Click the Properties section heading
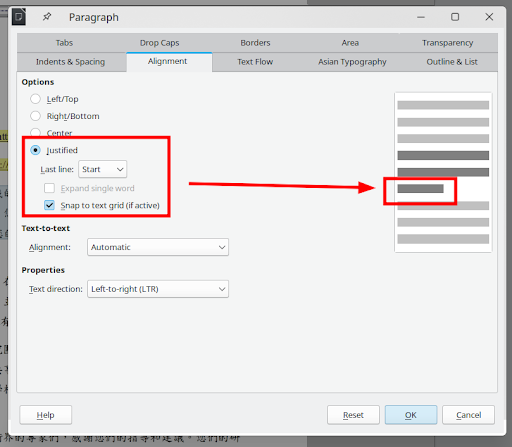 pyautogui.click(x=43, y=270)
